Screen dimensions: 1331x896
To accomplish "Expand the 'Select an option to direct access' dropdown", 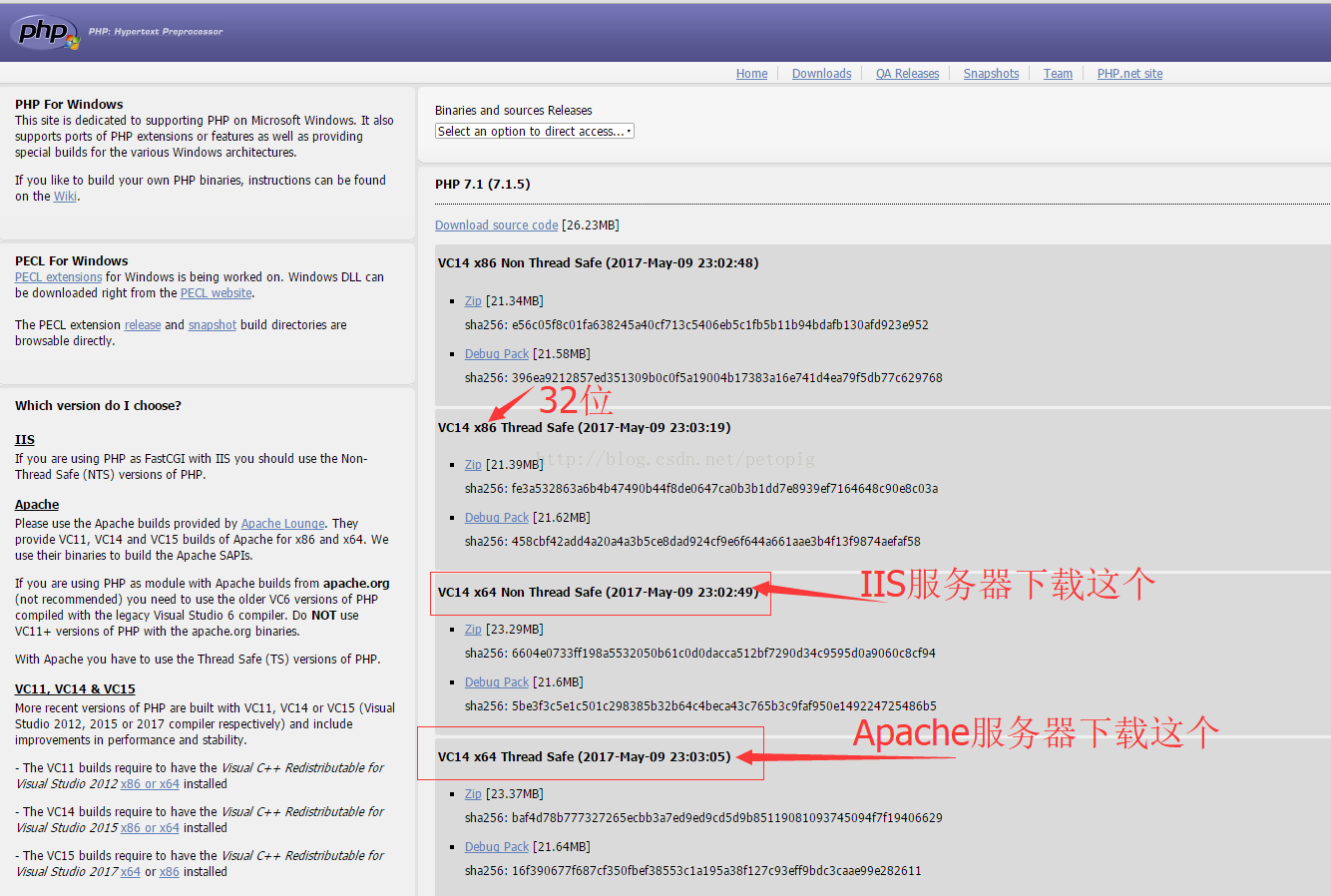I will [535, 131].
